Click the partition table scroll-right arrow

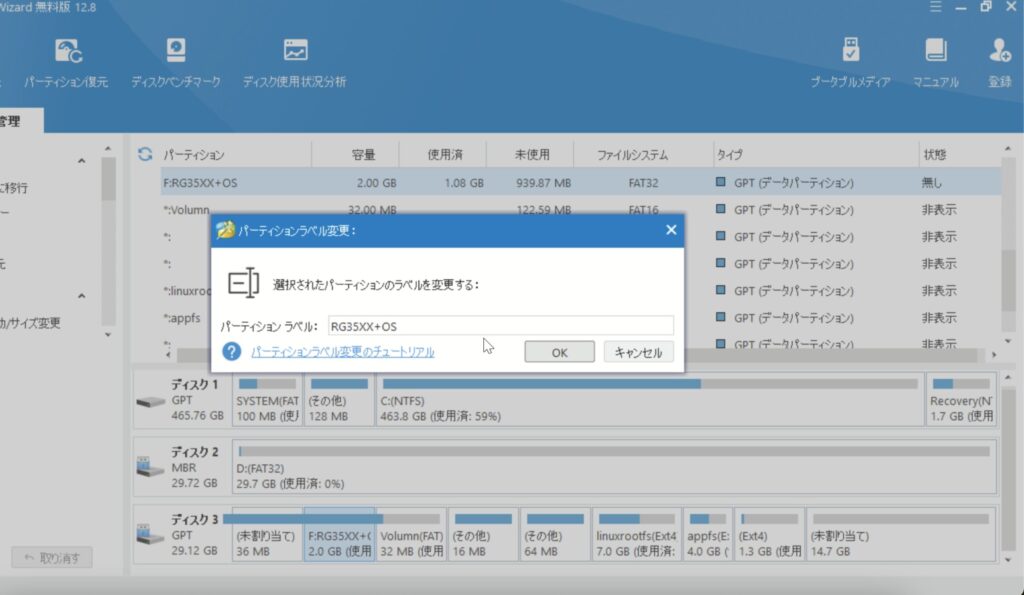point(994,355)
